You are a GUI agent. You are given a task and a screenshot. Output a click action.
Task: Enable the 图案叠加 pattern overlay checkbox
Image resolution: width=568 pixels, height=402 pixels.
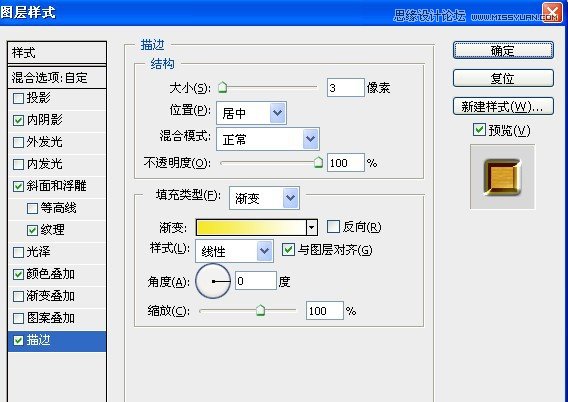tap(18, 319)
